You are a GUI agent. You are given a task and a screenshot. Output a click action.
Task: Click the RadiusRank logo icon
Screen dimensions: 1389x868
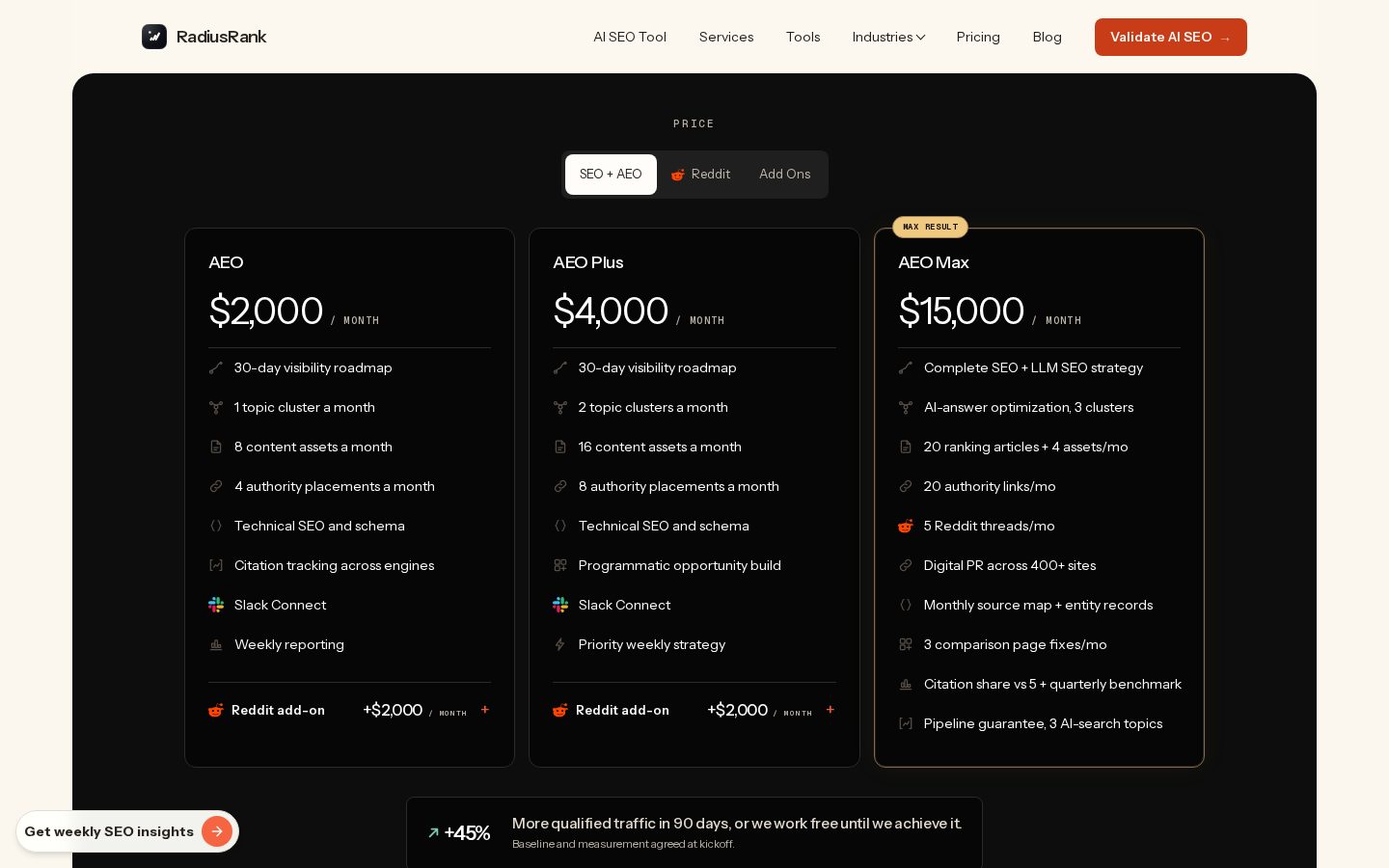(154, 37)
